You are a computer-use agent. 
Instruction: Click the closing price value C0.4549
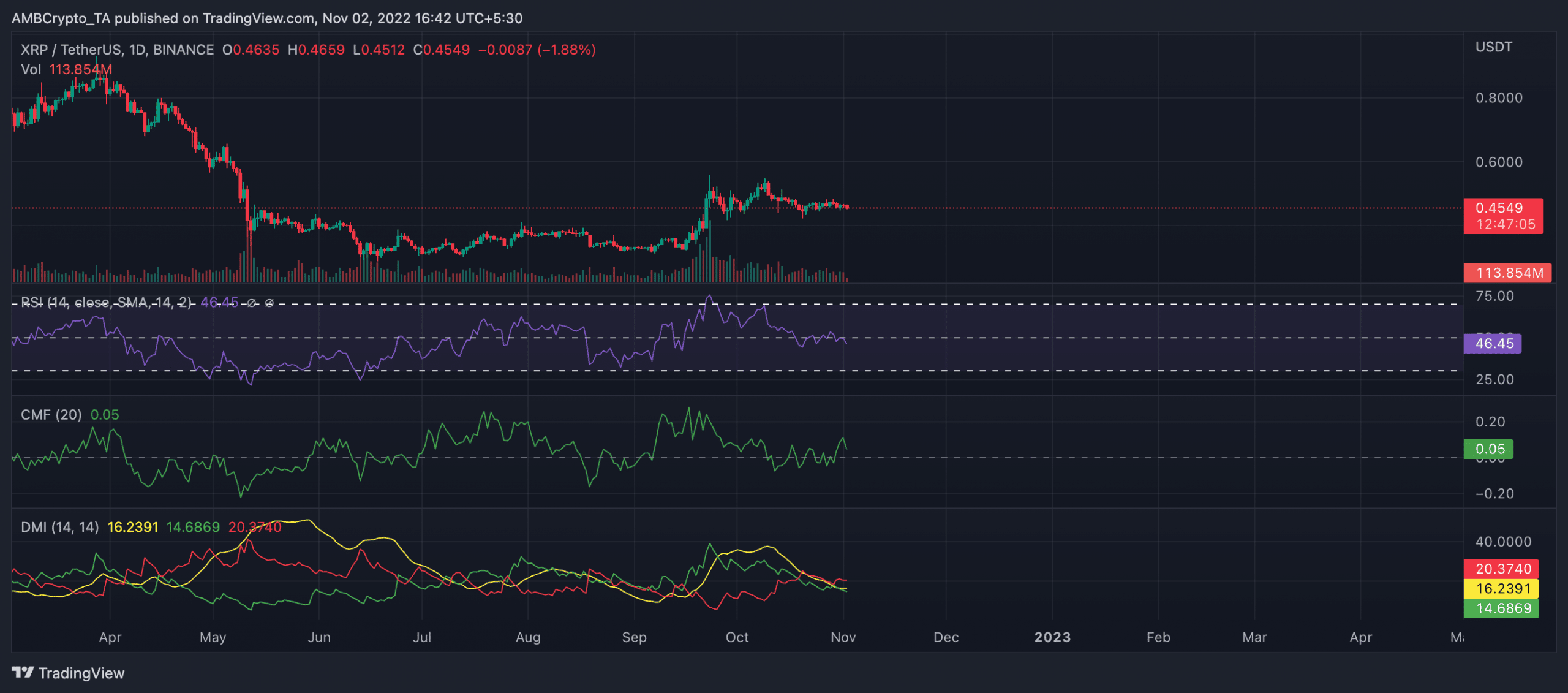441,50
